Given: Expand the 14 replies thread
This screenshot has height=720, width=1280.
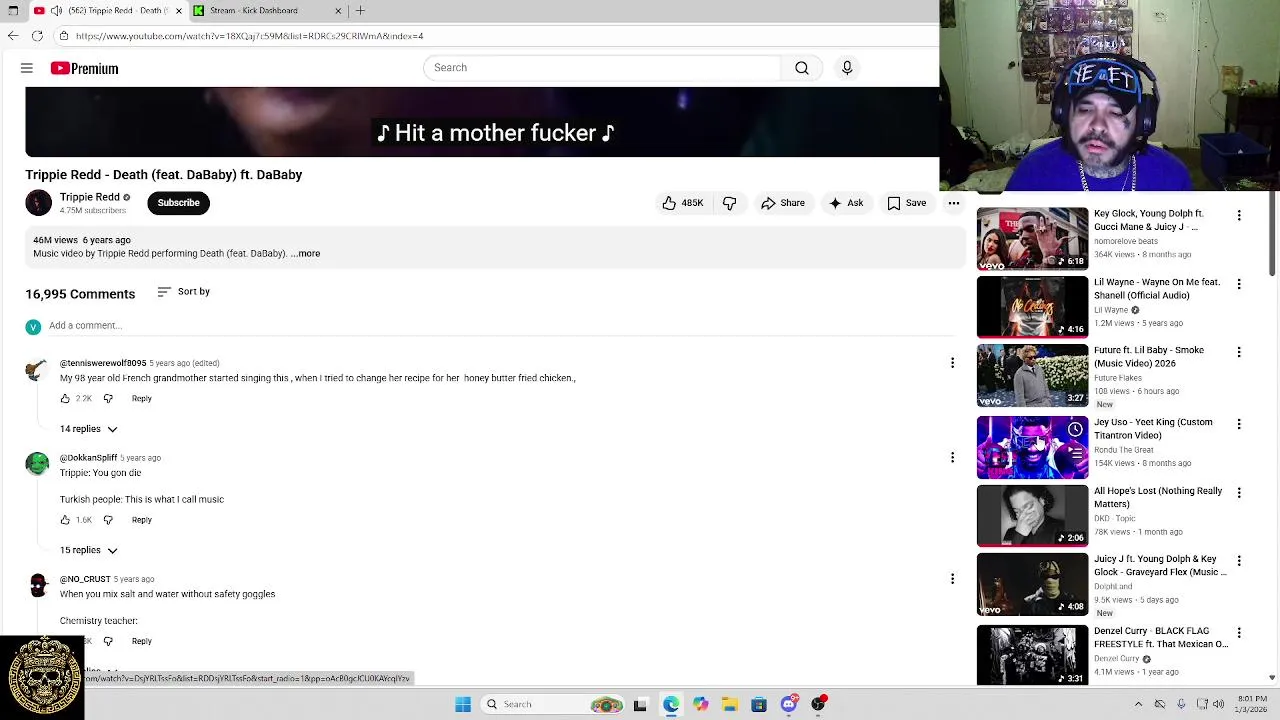Looking at the screenshot, I should (88, 429).
